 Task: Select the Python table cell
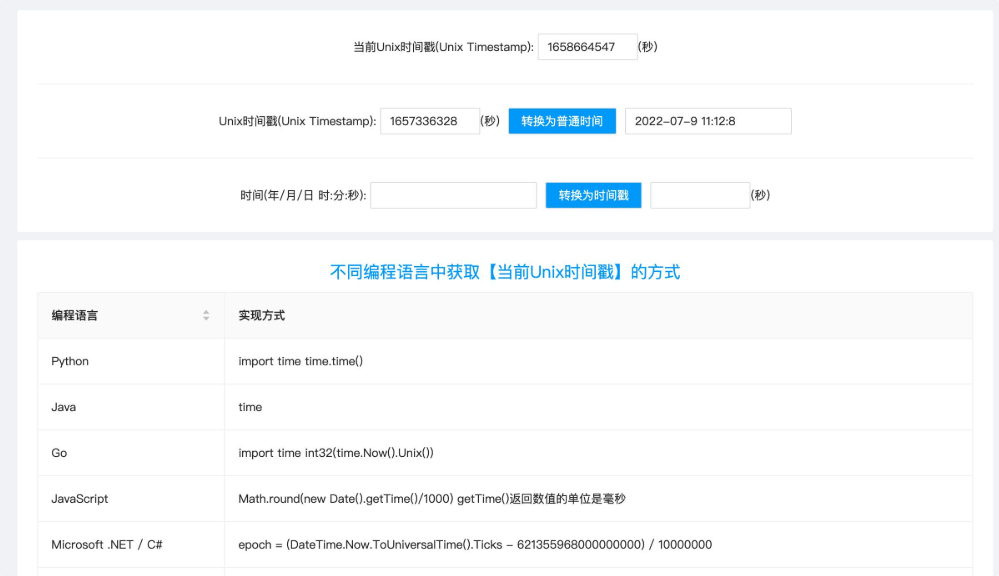point(131,361)
